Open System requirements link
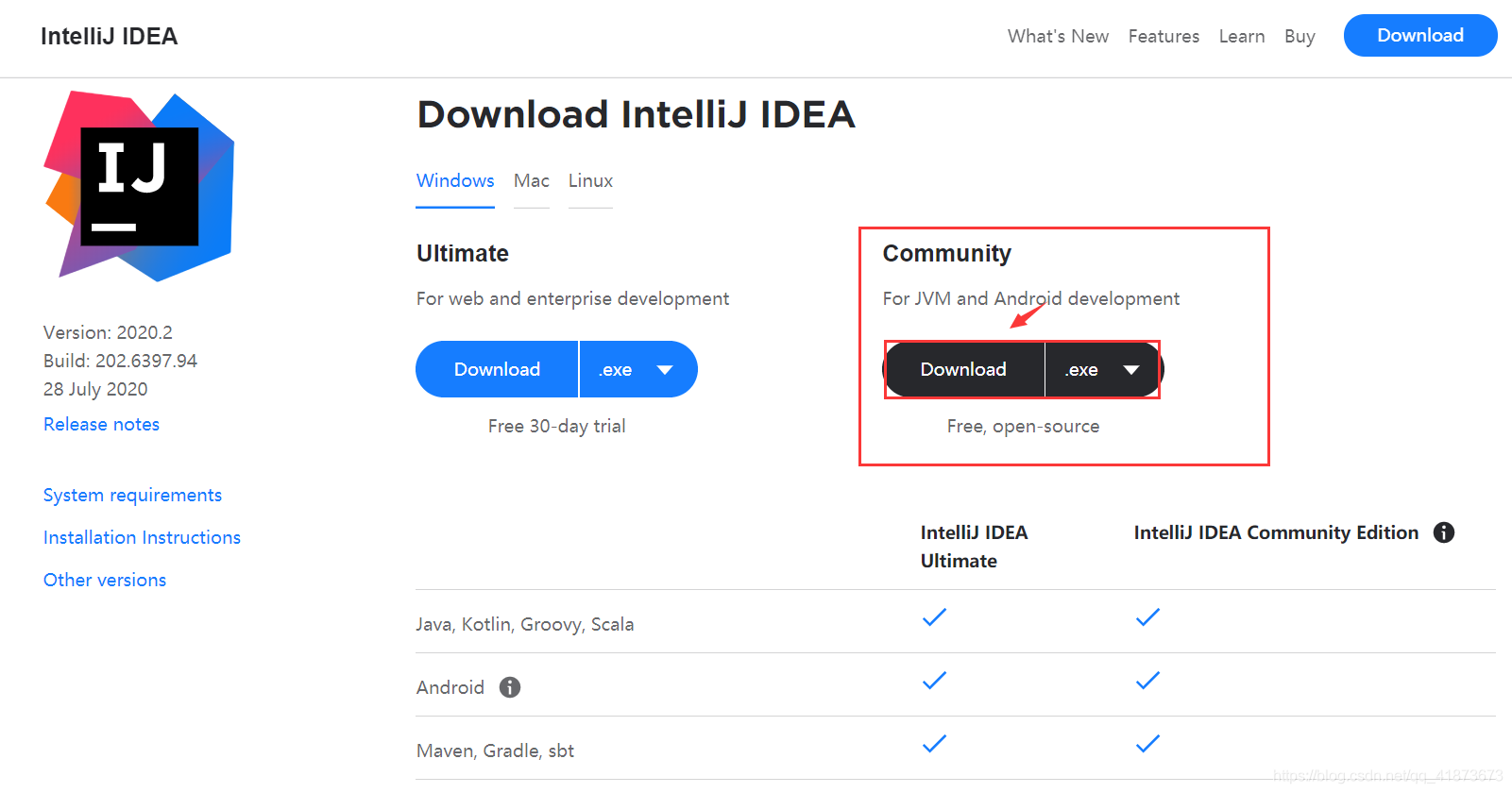 [x=132, y=495]
